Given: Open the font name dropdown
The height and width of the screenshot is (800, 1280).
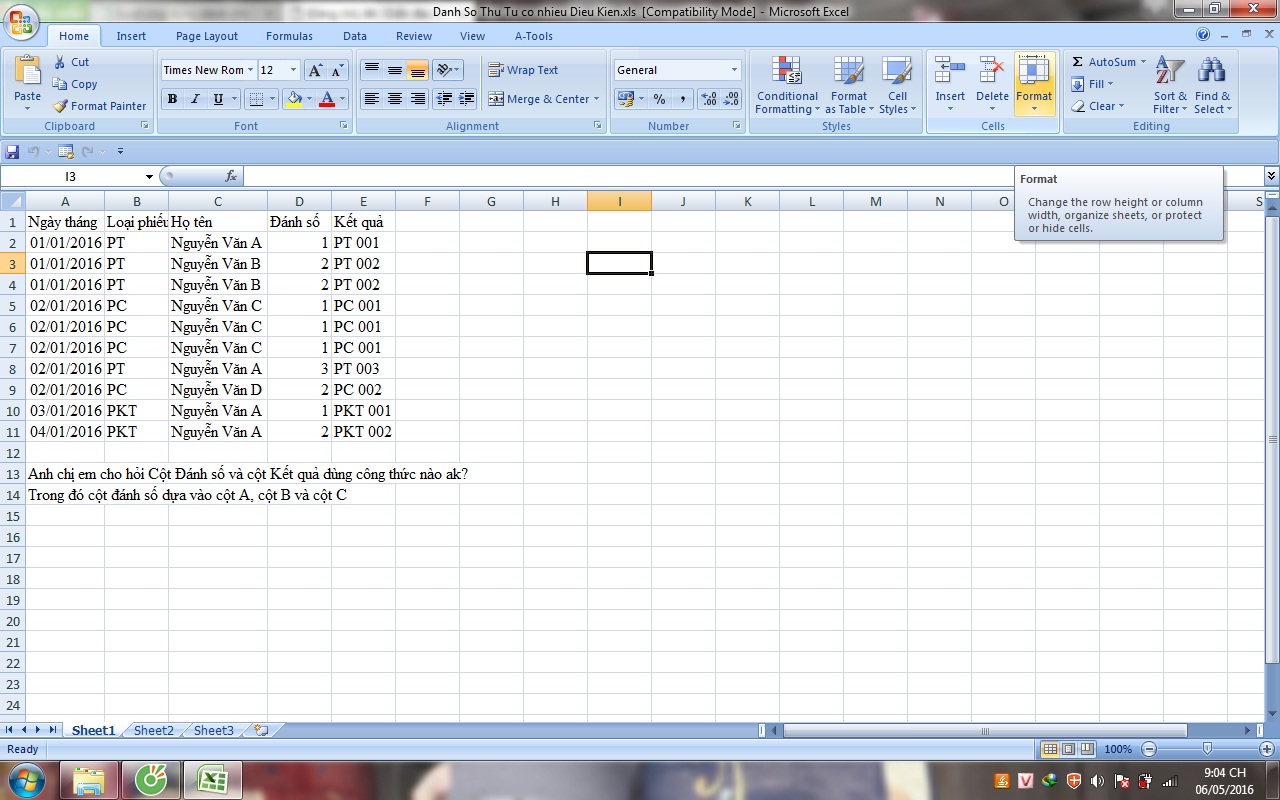Looking at the screenshot, I should pyautogui.click(x=249, y=70).
